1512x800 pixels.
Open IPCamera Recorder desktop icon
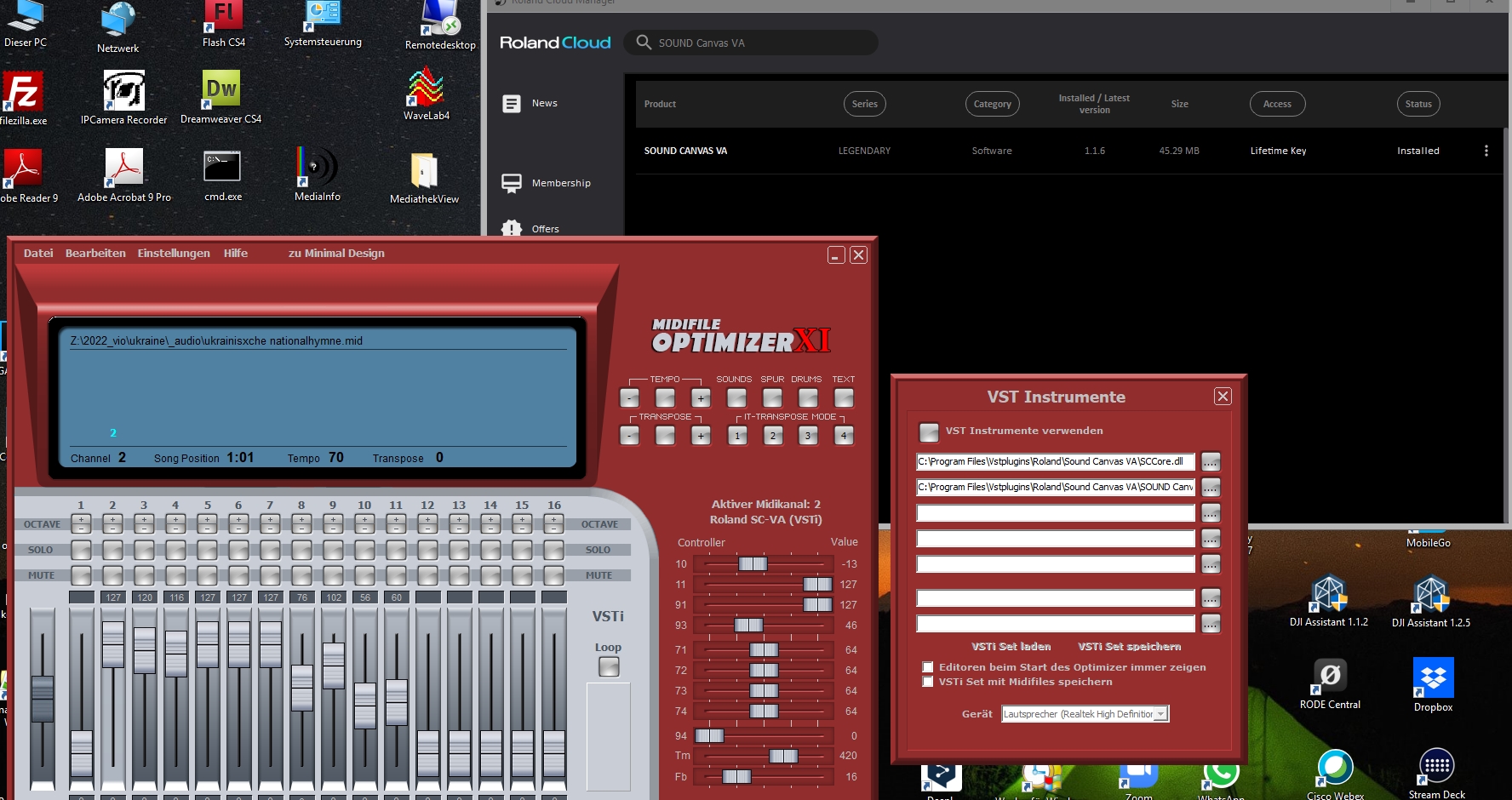[x=124, y=97]
